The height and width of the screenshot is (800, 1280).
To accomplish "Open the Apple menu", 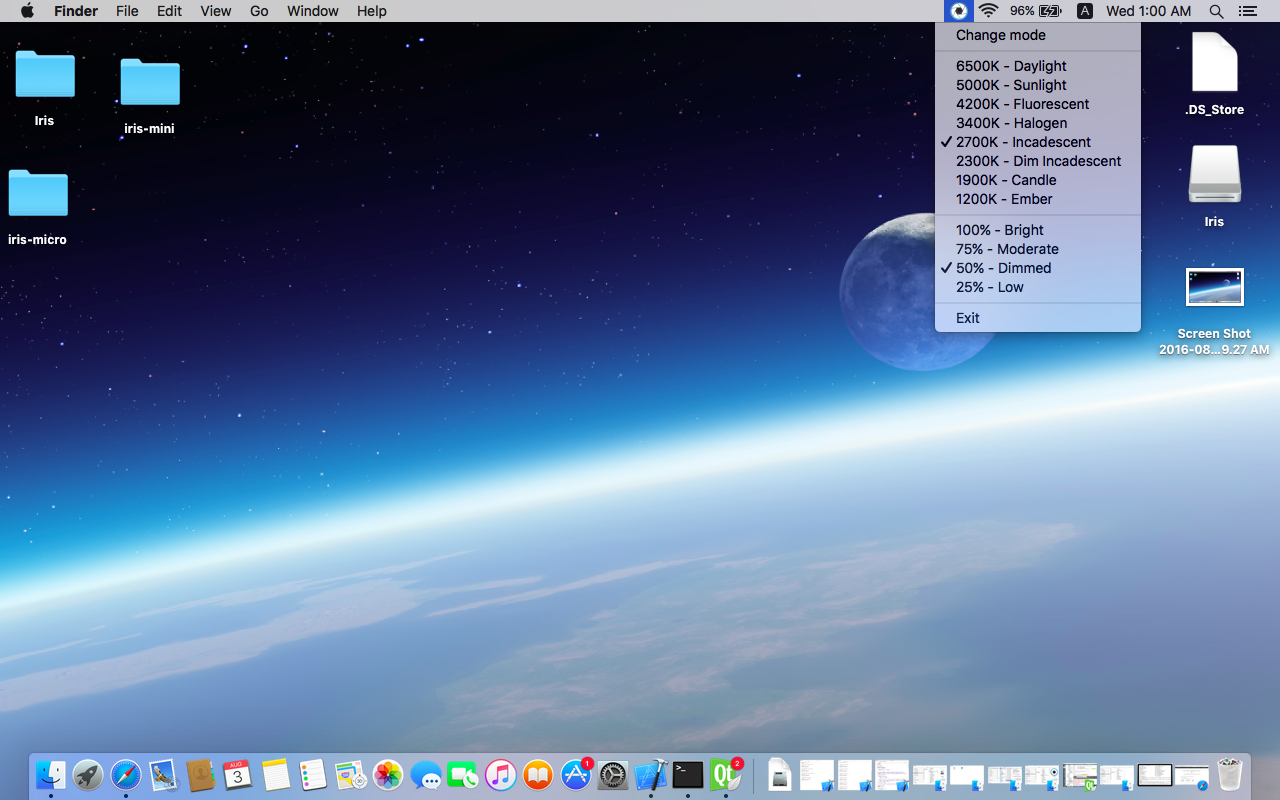I will pyautogui.click(x=27, y=11).
